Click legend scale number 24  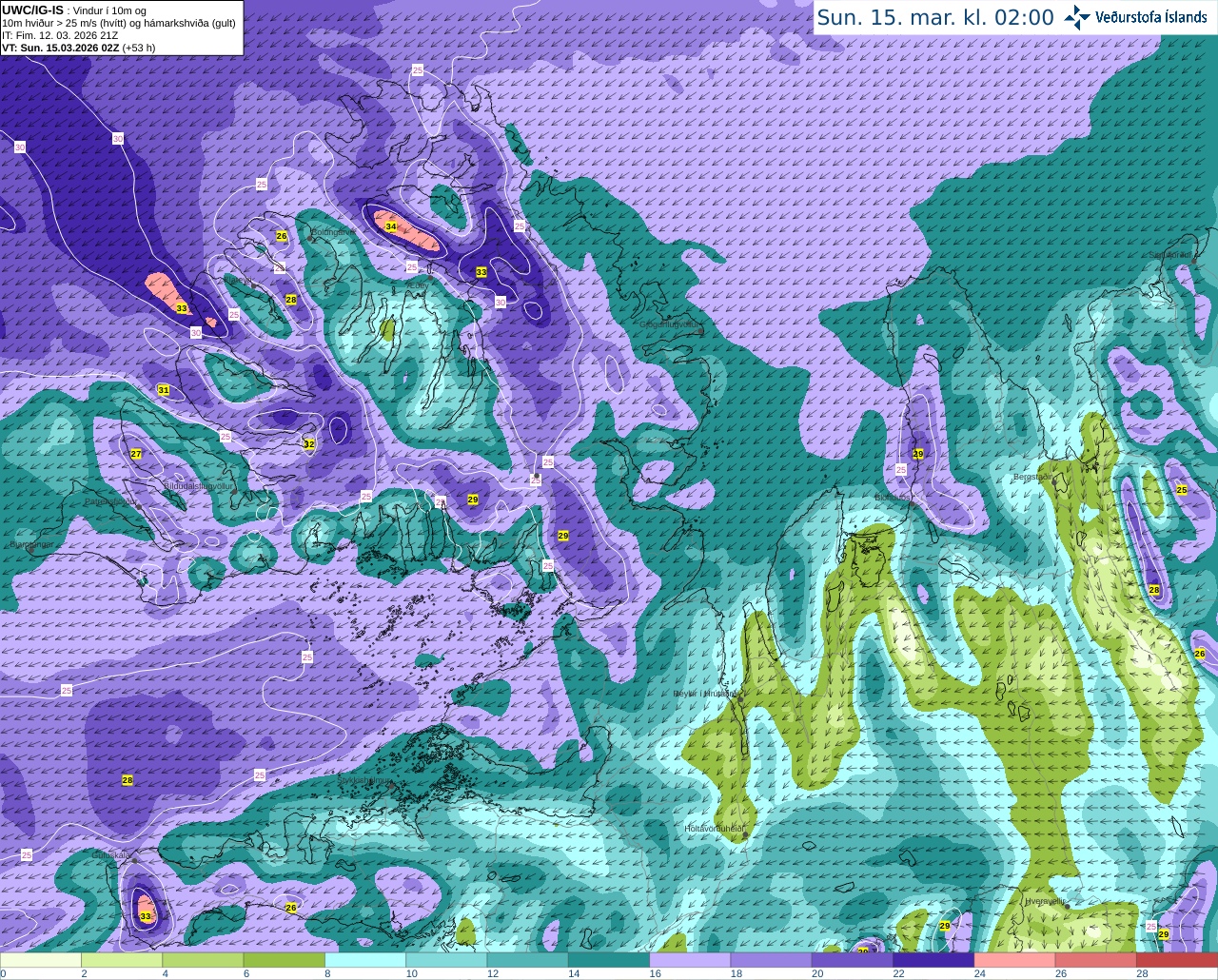click(980, 973)
